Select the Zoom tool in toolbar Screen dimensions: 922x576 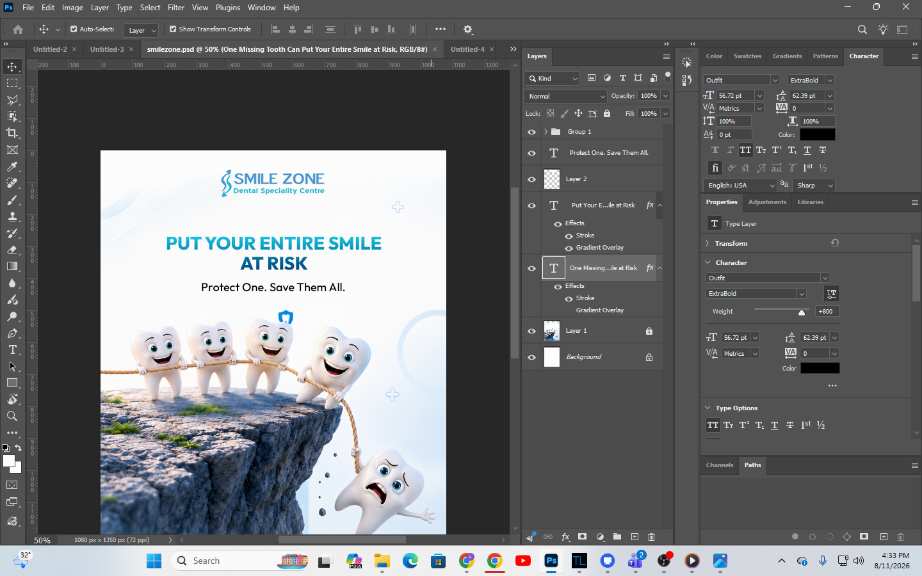tap(12, 416)
